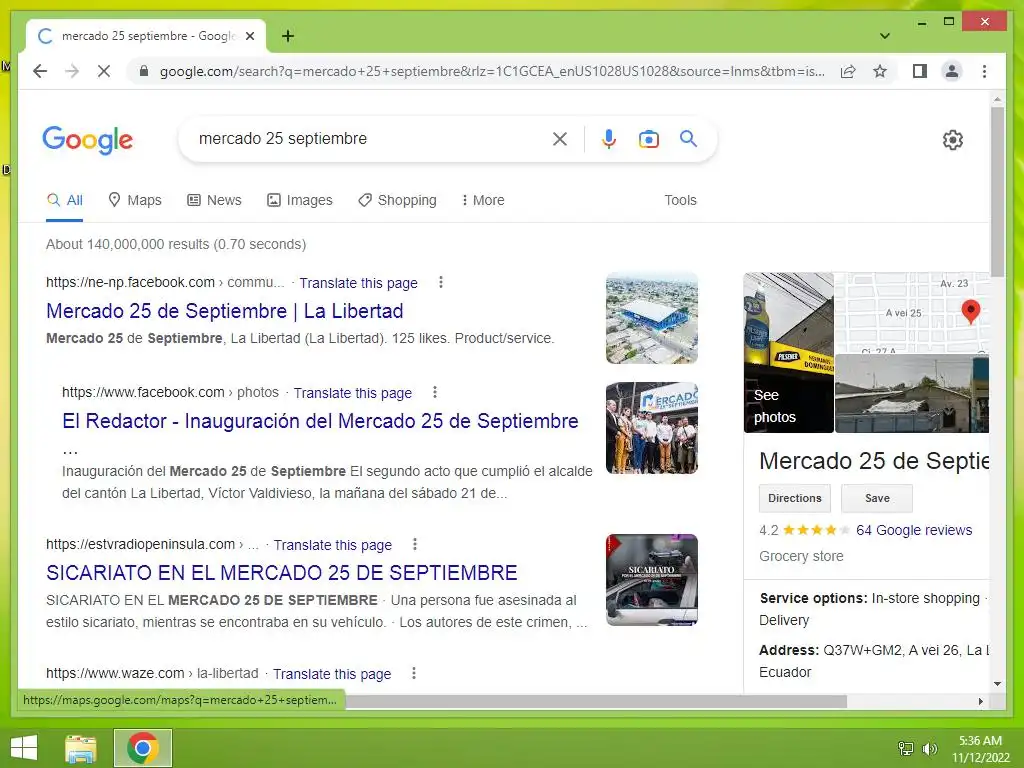Clear the Google search box text
Viewport: 1024px width, 768px height.
560,138
